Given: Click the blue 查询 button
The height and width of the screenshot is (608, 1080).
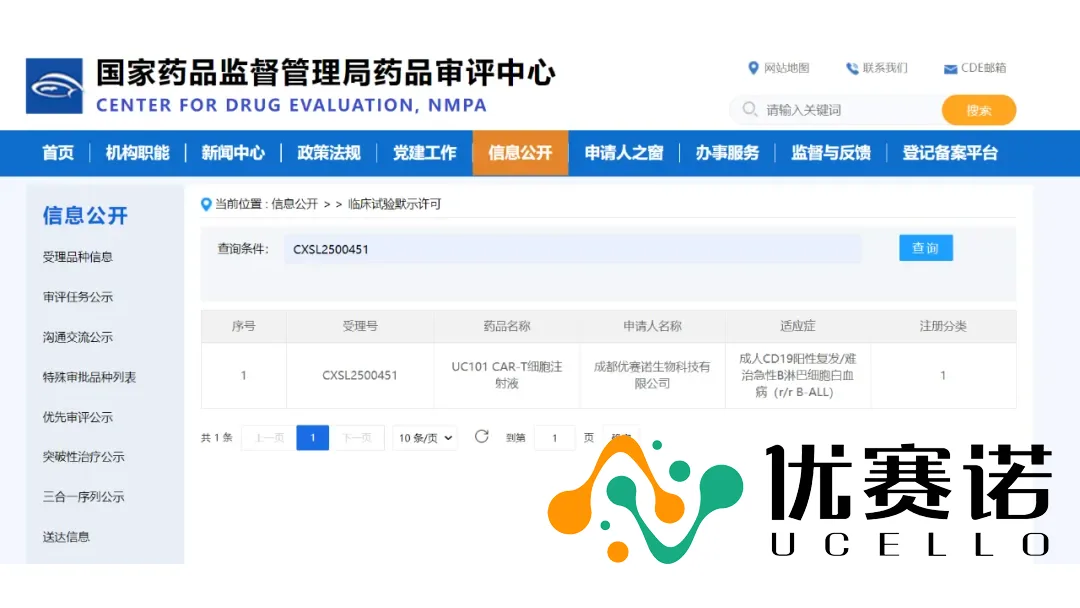Looking at the screenshot, I should (x=925, y=248).
